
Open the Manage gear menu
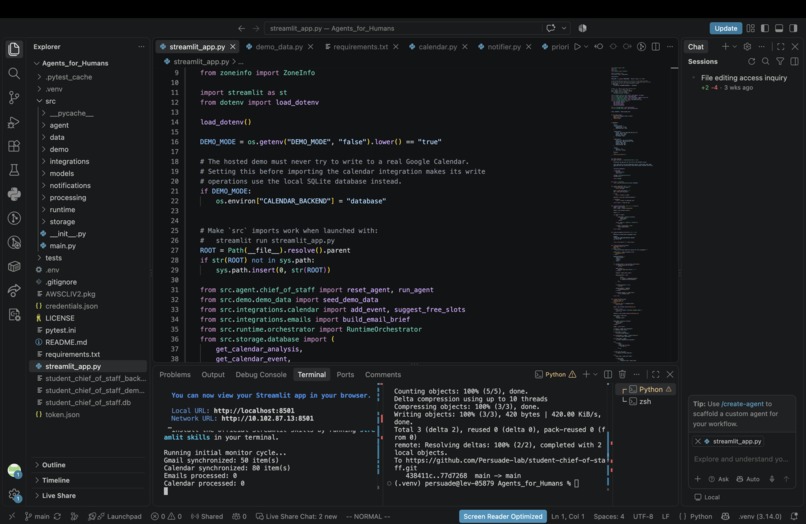[14, 495]
